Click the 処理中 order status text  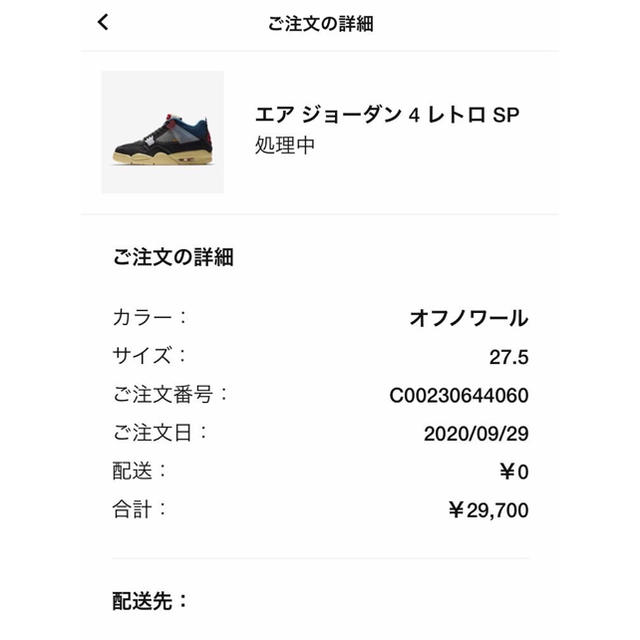(285, 145)
